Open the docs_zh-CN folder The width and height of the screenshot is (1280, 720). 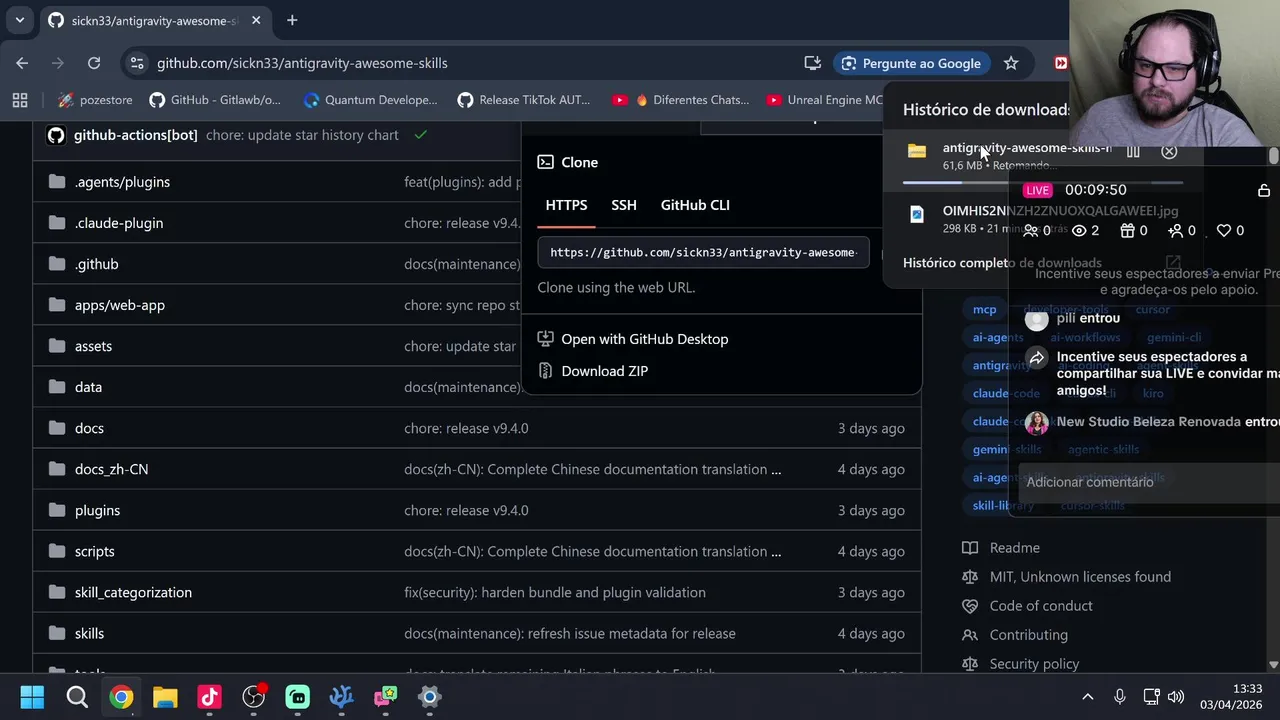click(x=111, y=469)
